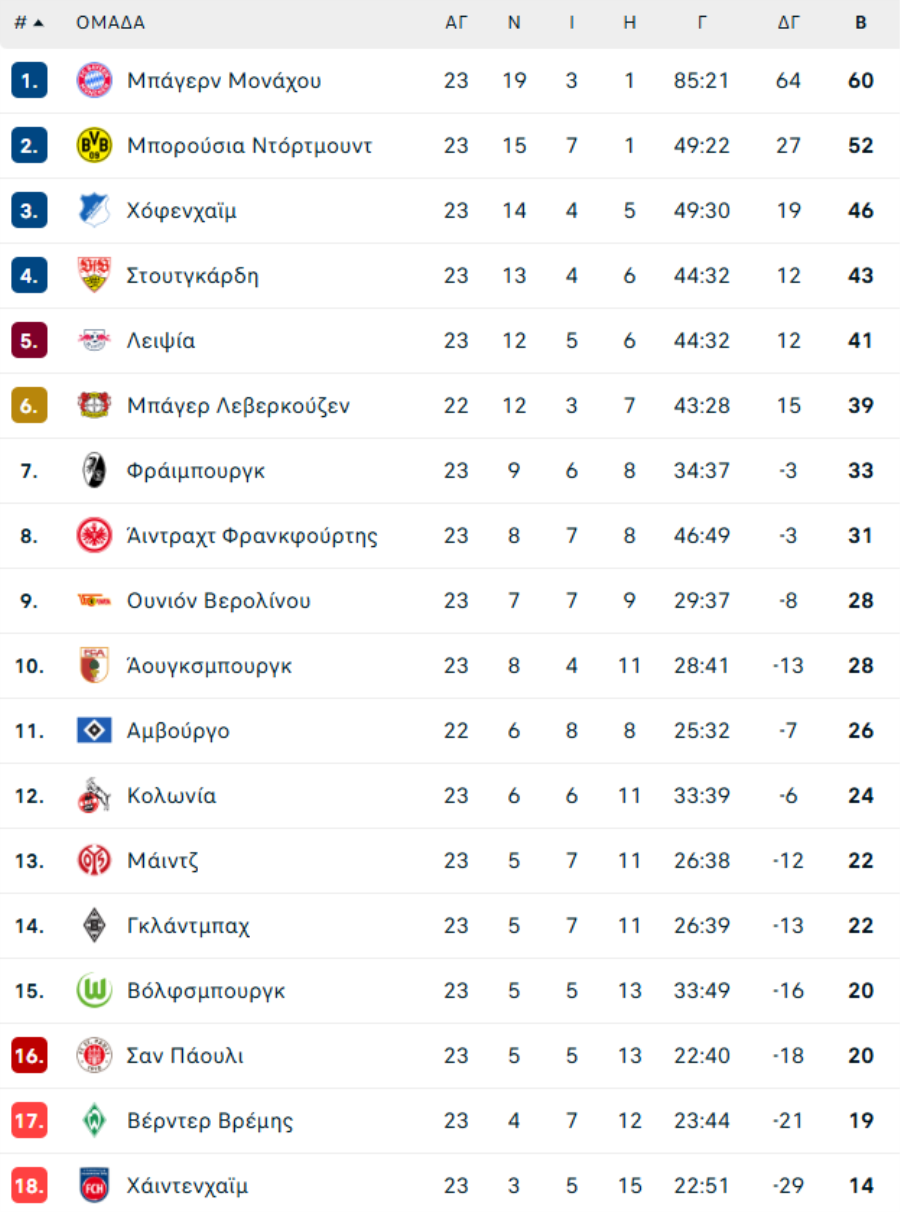Click the Stuttgart club badge
The height and width of the screenshot is (1212, 900).
(94, 276)
